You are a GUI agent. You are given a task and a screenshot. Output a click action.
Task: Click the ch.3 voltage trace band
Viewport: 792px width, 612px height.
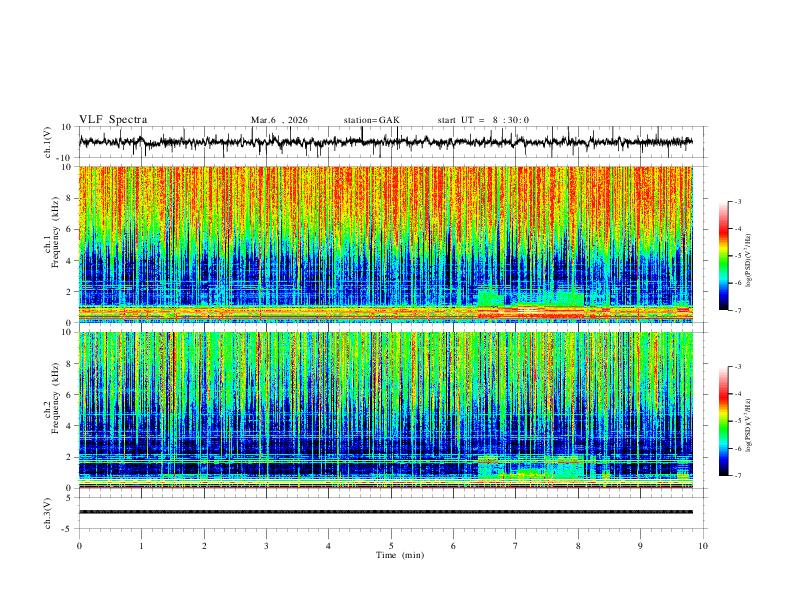pos(386,512)
